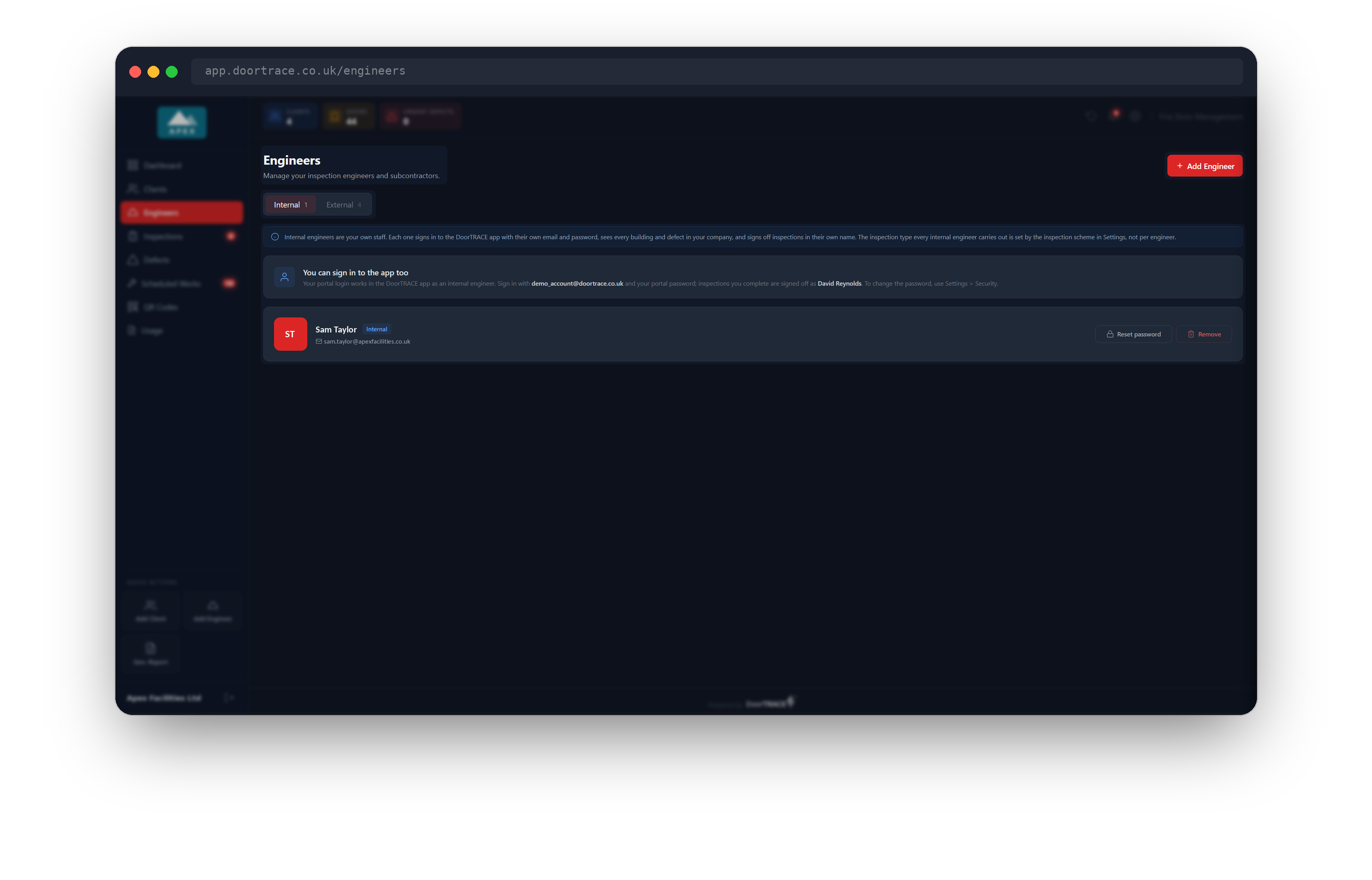Select the Sam Taylor name
This screenshot has width=1372, height=880.
point(336,329)
